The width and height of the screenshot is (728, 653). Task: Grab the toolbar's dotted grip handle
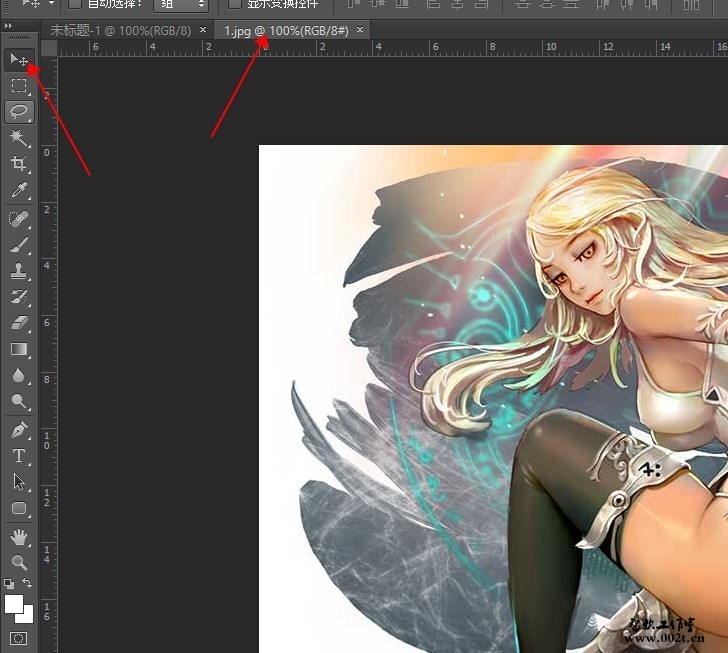point(19,37)
